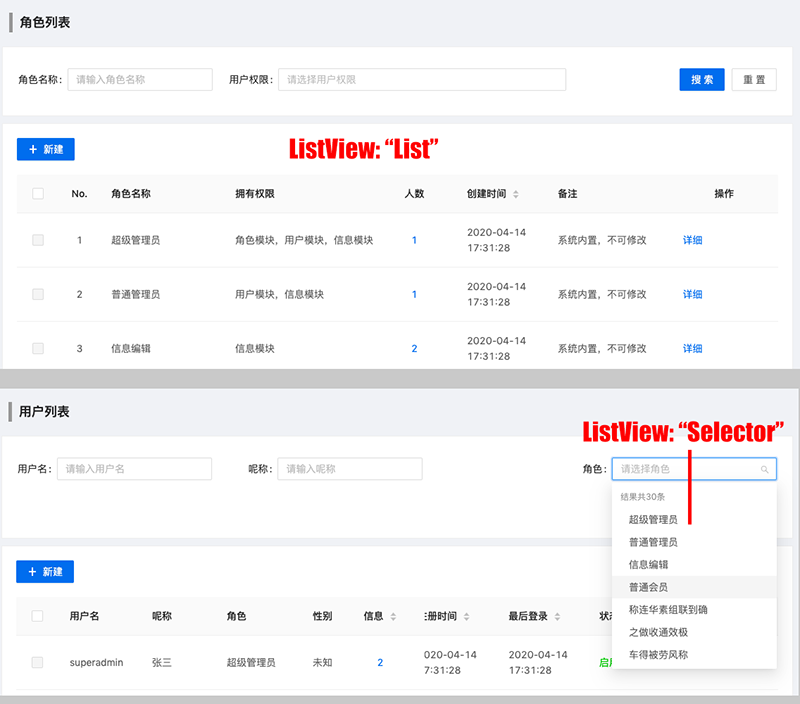Sort user table by 最后登录 arrows
800x704 pixels.
pyautogui.click(x=557, y=617)
